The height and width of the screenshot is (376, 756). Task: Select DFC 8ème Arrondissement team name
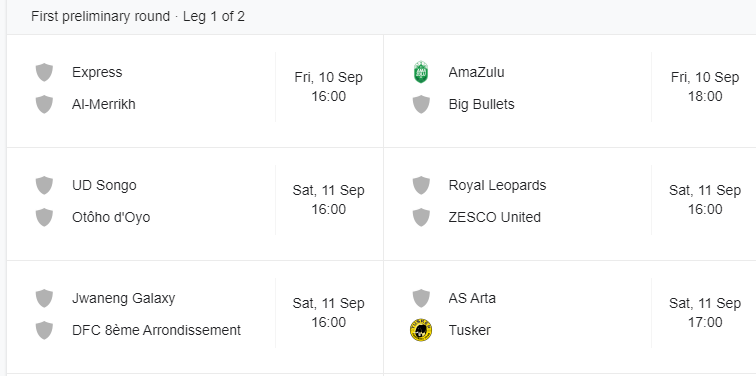(x=156, y=330)
